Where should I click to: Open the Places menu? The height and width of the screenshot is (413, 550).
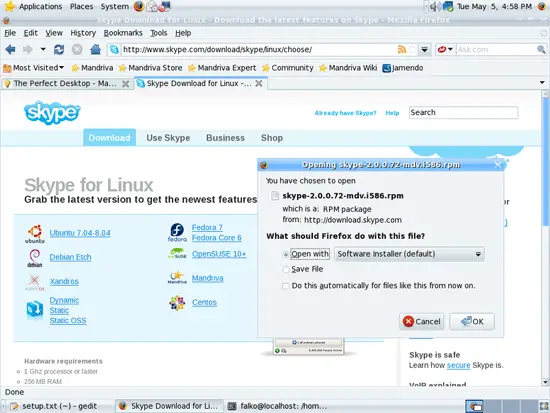[81, 6]
